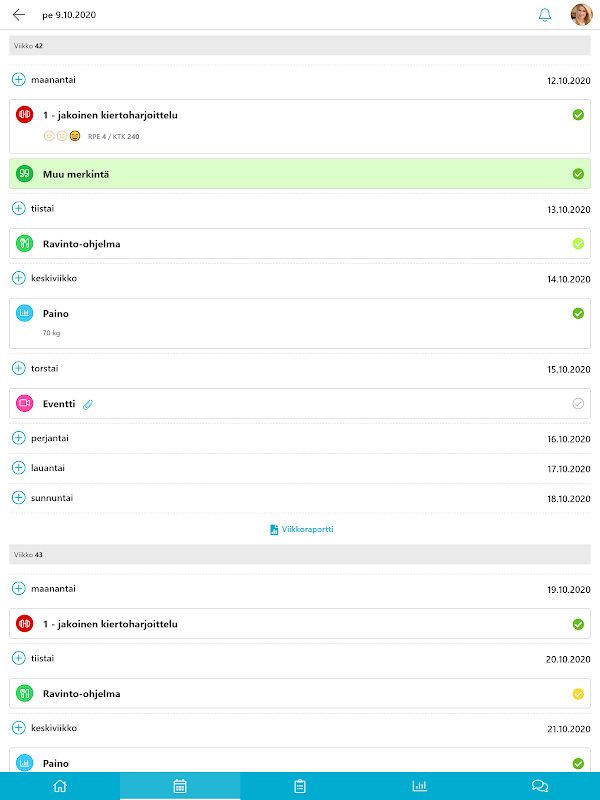
Task: Toggle the yellow Ravinto-ohjelma checkmark on 20.10.2020
Action: [578, 694]
